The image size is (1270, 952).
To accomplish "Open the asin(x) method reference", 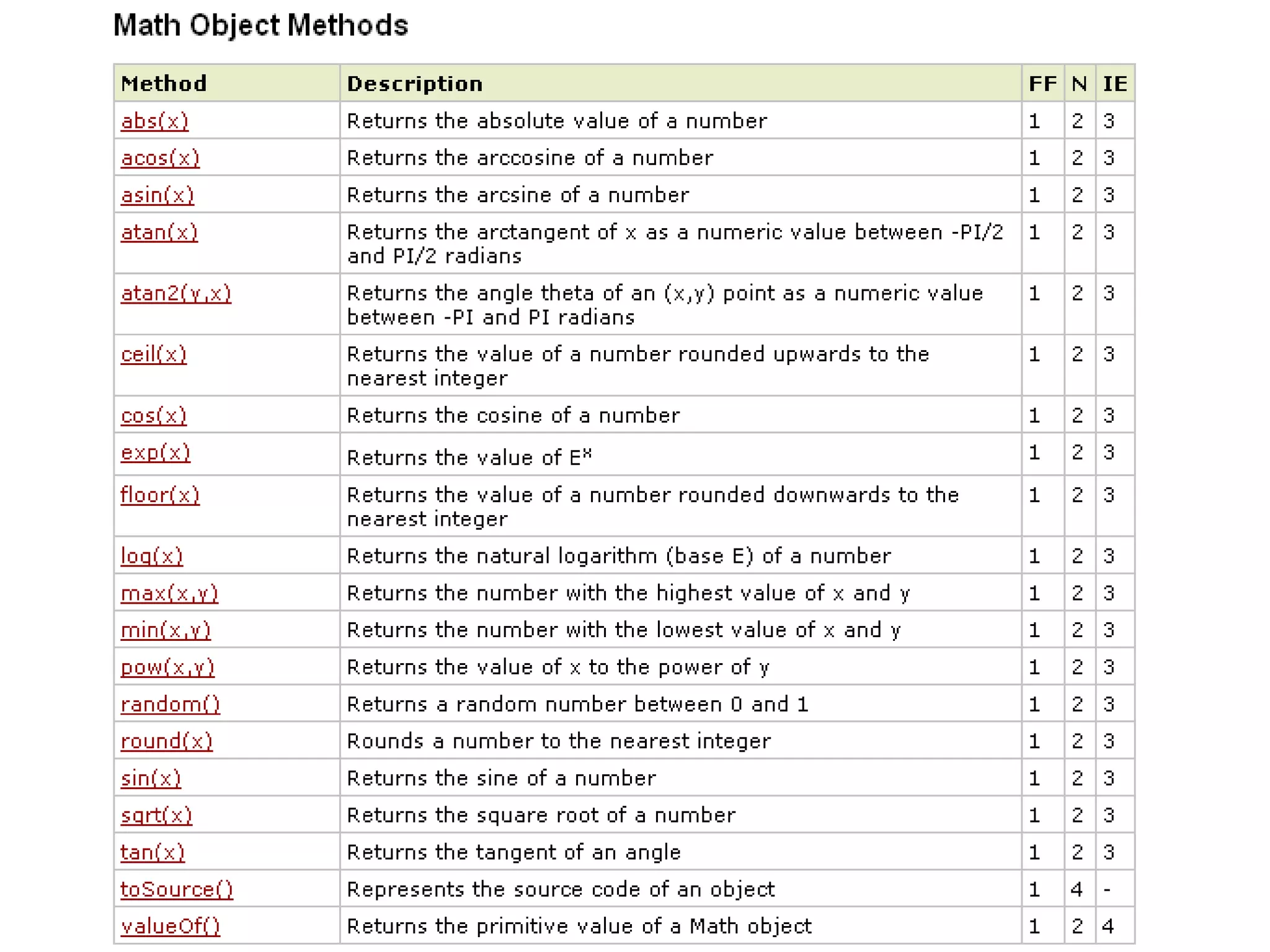I will (157, 195).
